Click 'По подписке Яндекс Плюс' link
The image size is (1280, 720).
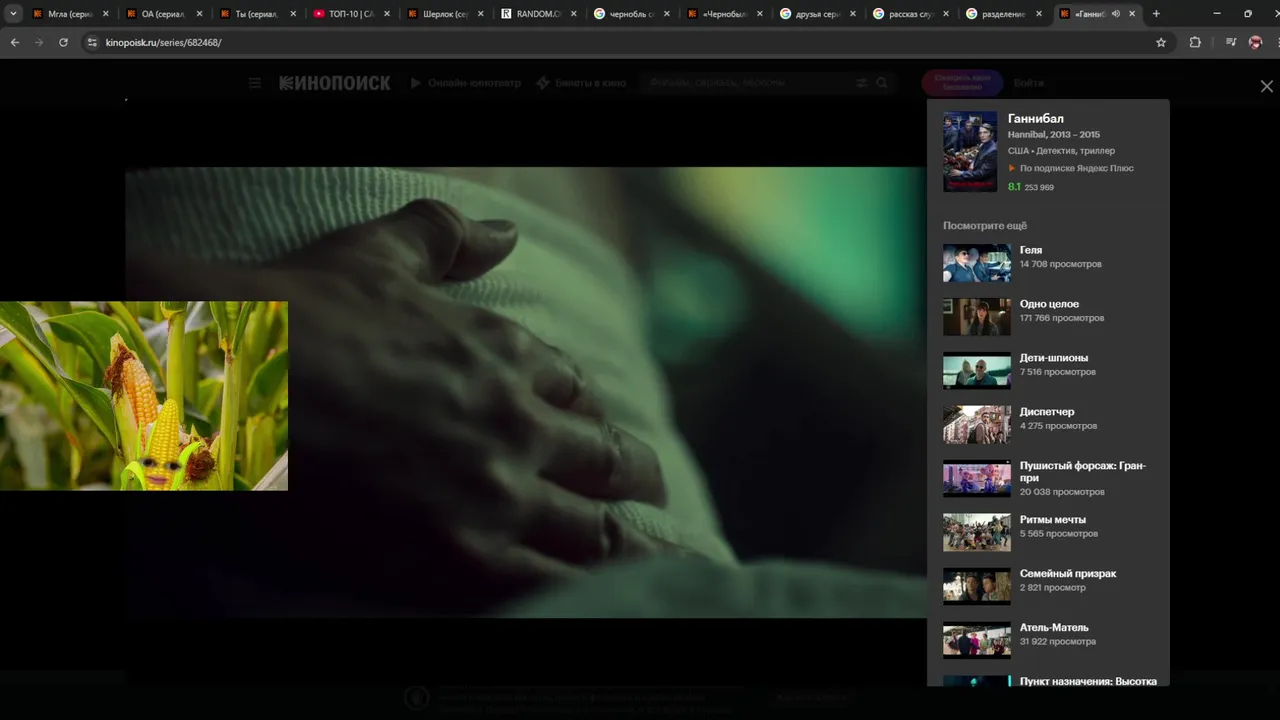(x=1076, y=168)
